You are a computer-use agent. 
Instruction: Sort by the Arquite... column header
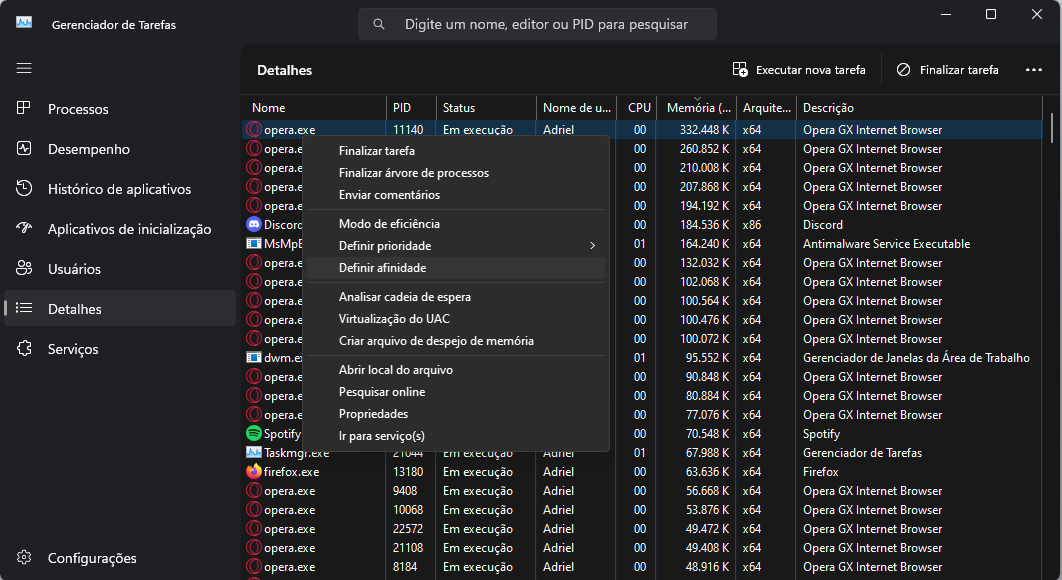click(x=767, y=108)
